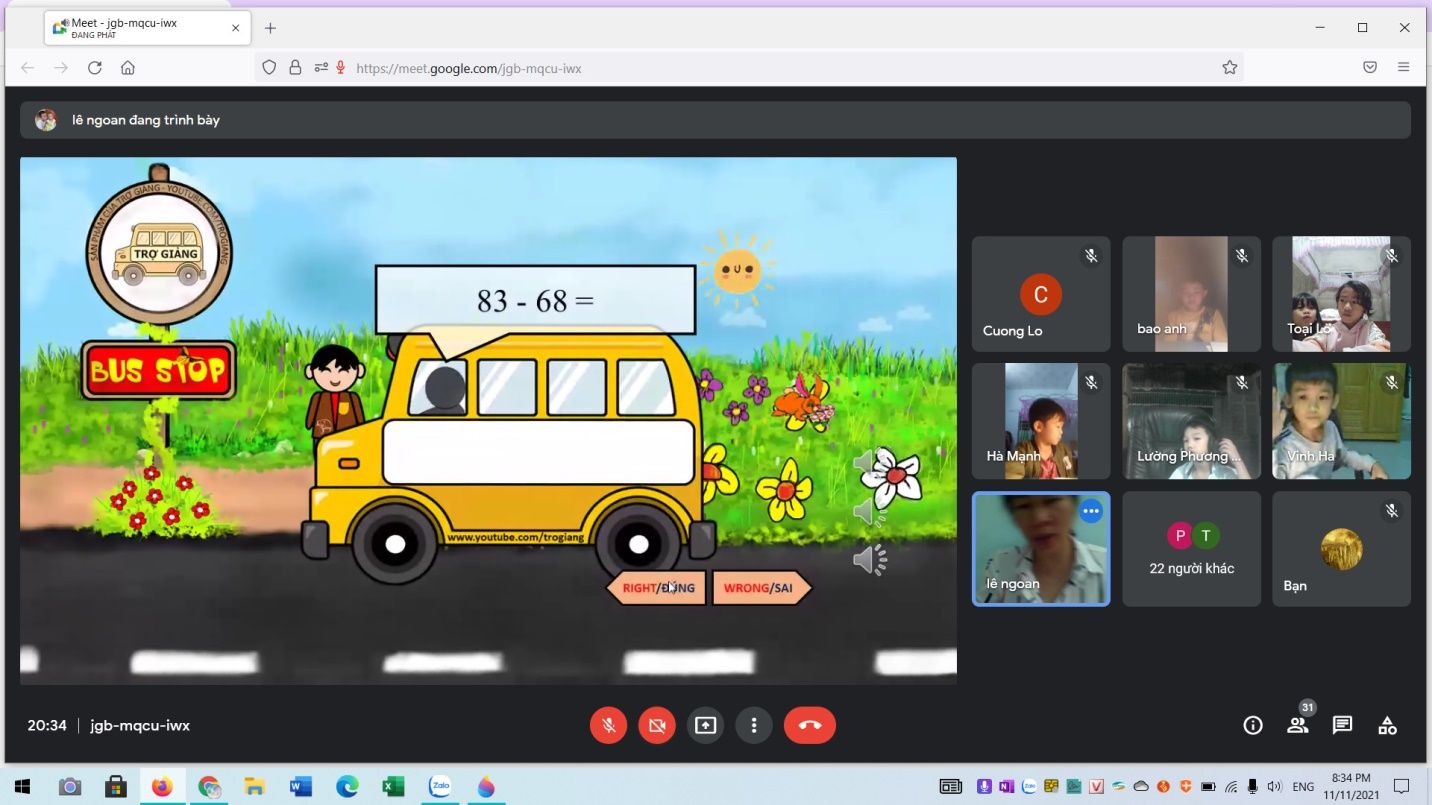Open Zalo from the taskbar
The image size is (1432, 805).
(439, 787)
